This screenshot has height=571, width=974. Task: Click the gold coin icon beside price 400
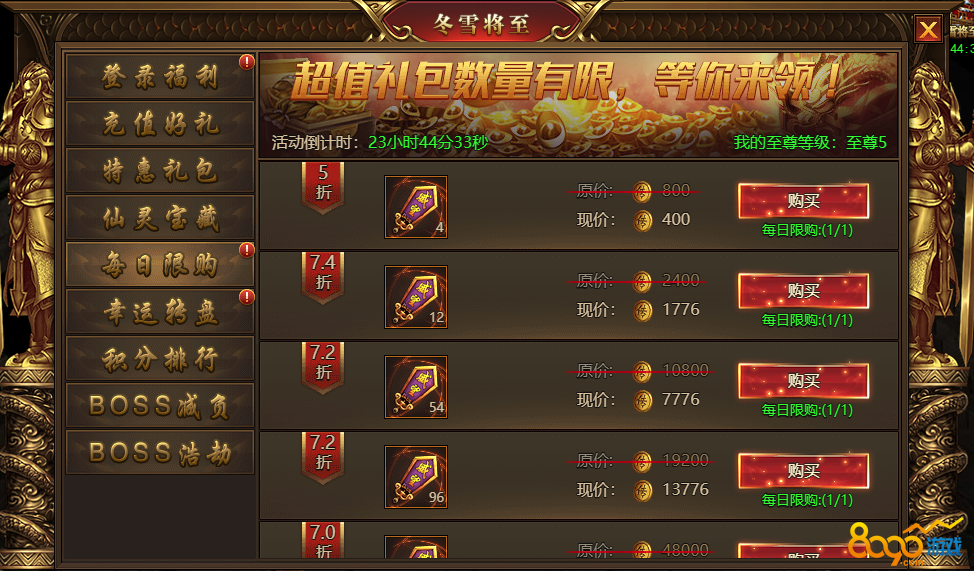[642, 221]
